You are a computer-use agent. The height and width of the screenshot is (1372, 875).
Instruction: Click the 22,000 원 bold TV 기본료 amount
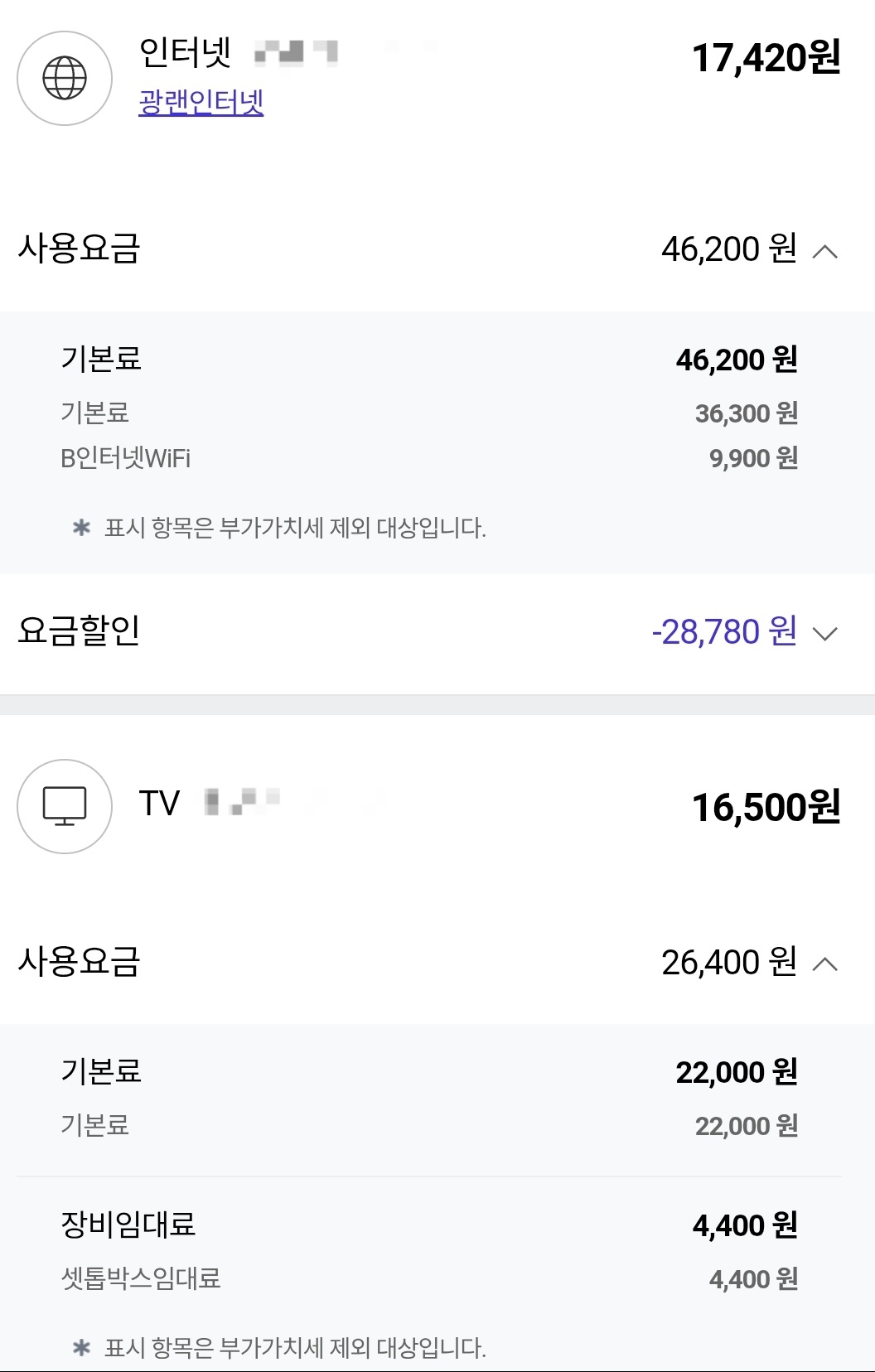(736, 1073)
